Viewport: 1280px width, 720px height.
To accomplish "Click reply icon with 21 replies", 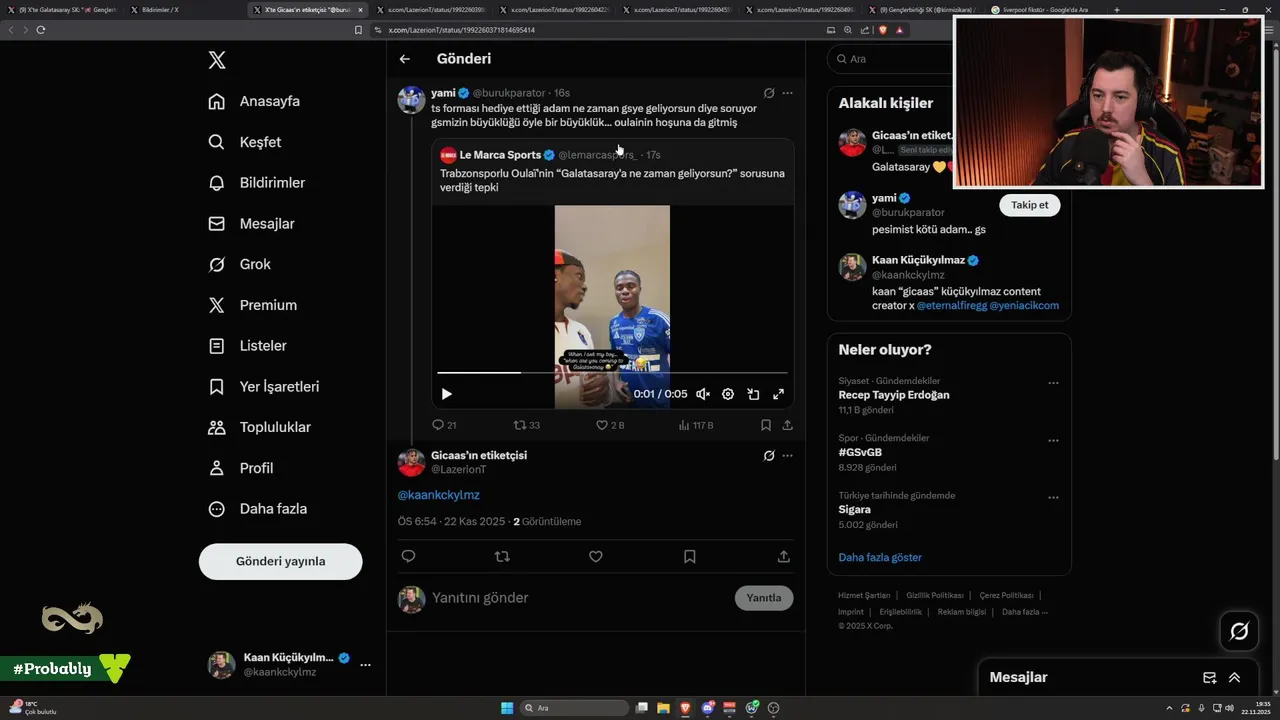I will 444,425.
